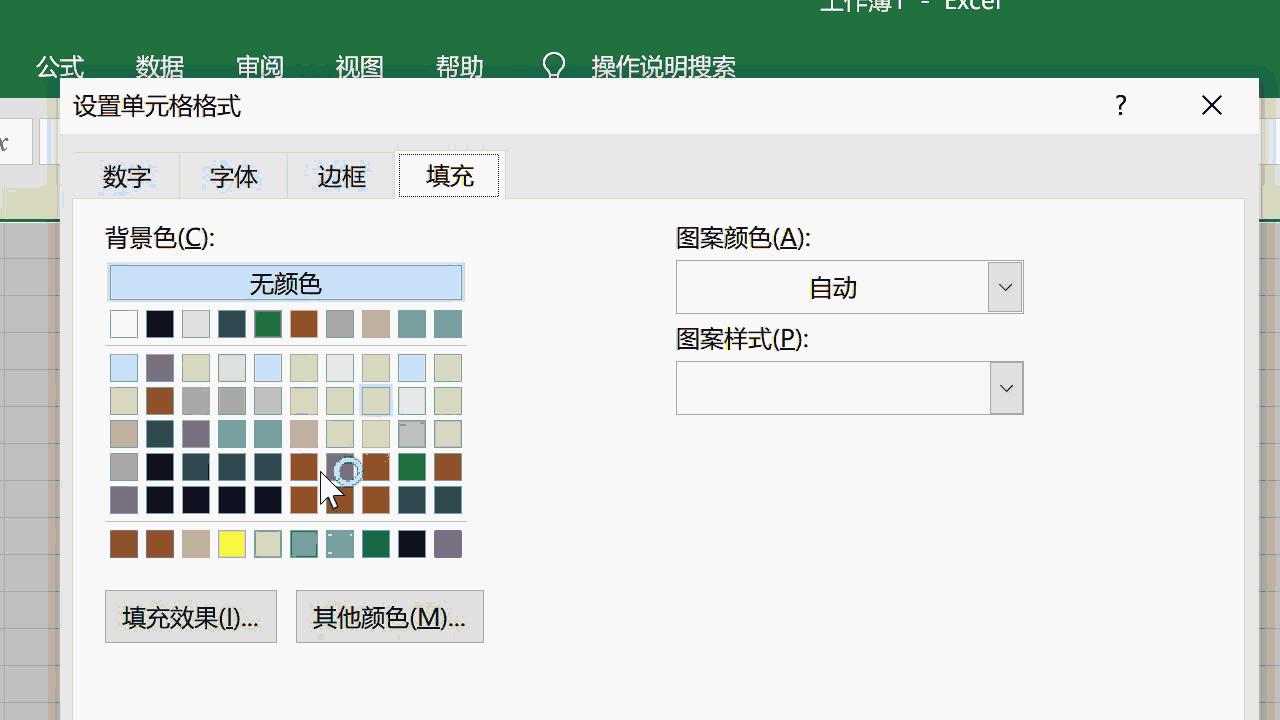This screenshot has height=720, width=1280.
Task: Open the 图案样式 dropdown
Action: pos(1006,387)
